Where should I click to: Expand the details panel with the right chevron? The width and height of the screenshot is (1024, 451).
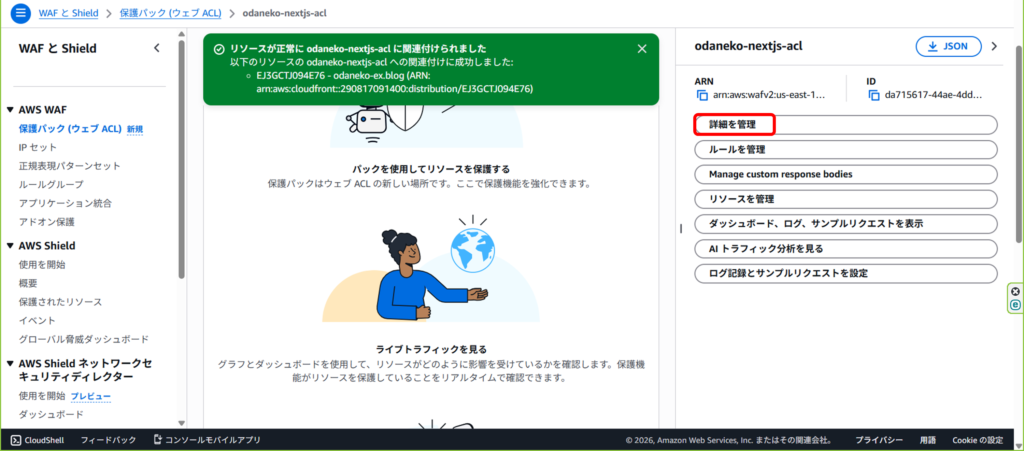[994, 46]
